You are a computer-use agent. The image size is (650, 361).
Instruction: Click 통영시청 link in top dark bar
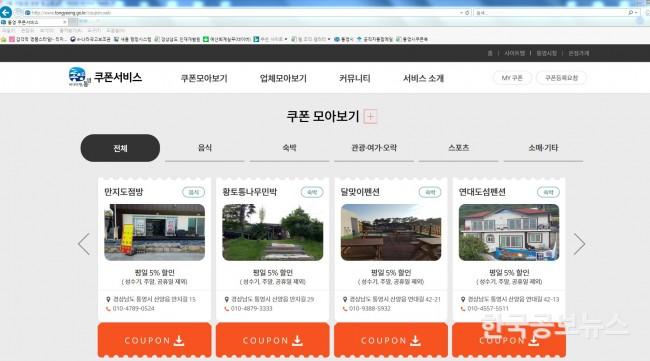tap(546, 53)
